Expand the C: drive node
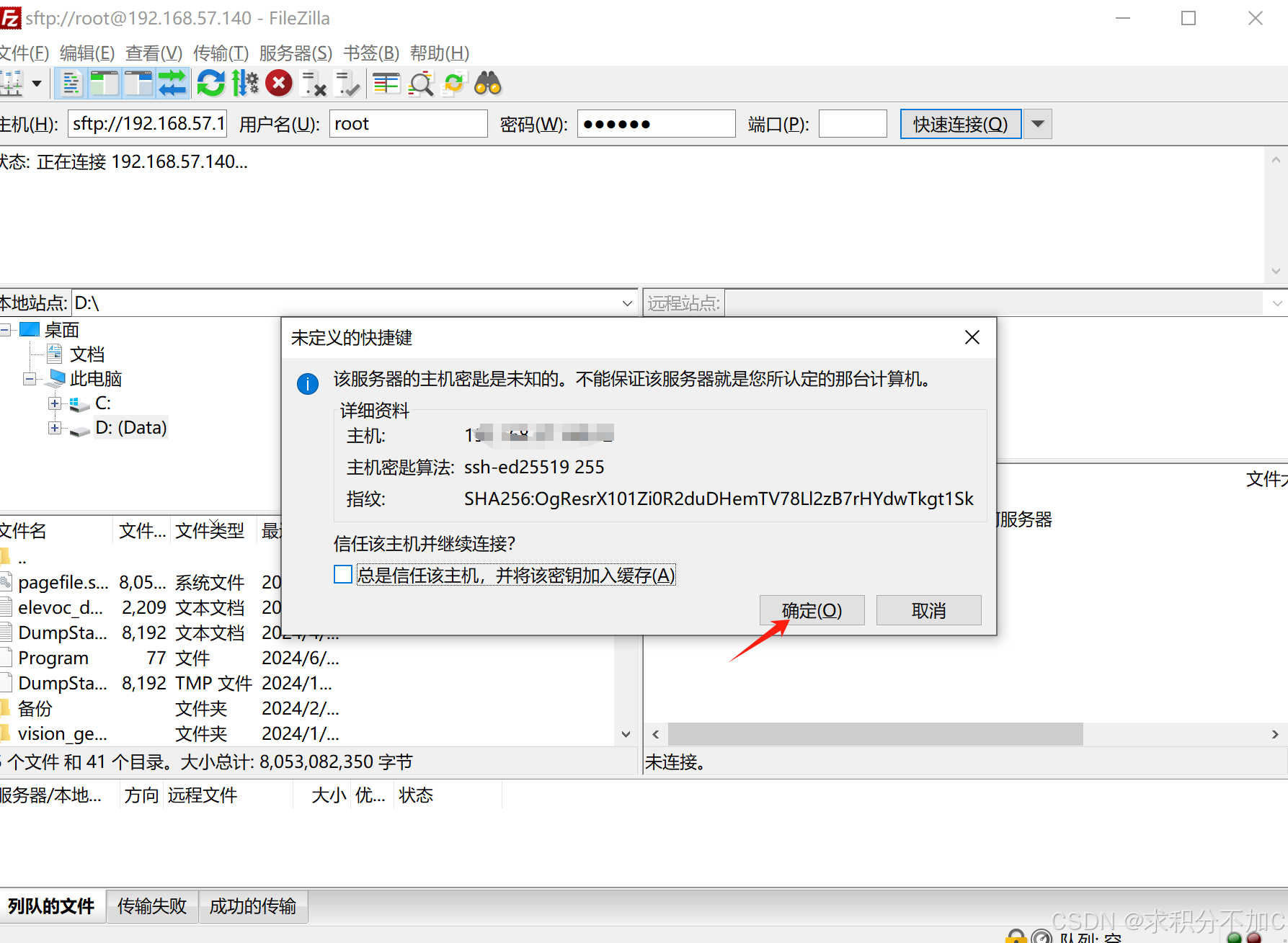Viewport: 1288px width, 943px height. (55, 403)
